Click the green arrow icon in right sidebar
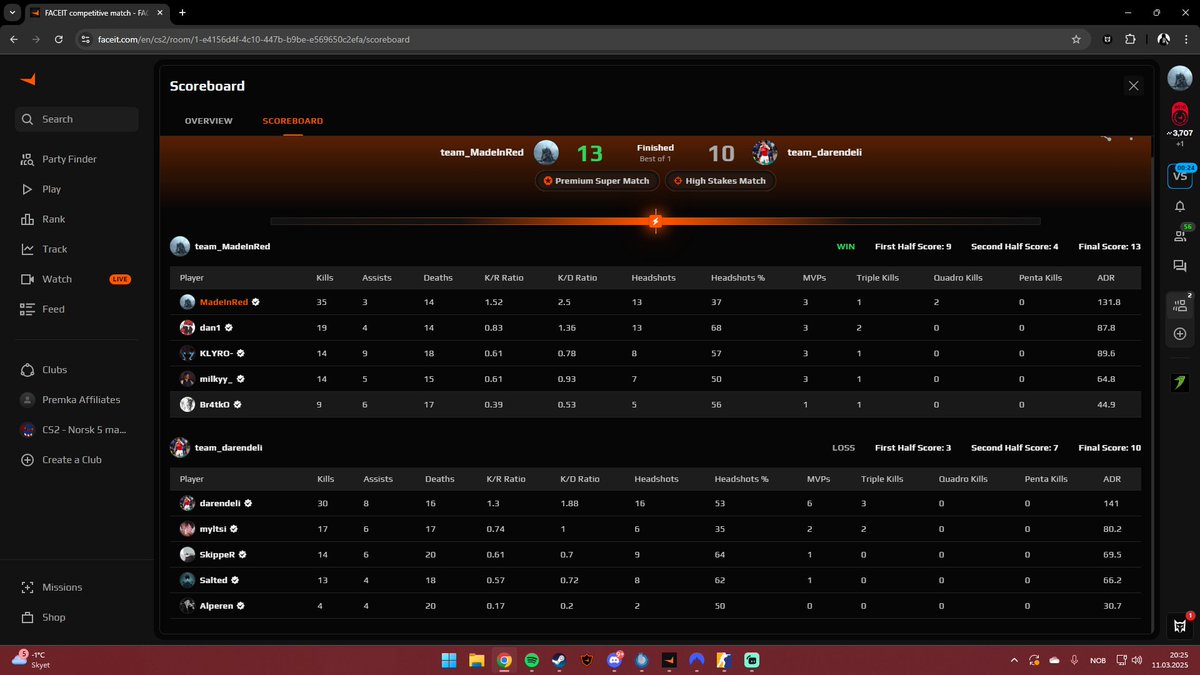 pos(1180,383)
